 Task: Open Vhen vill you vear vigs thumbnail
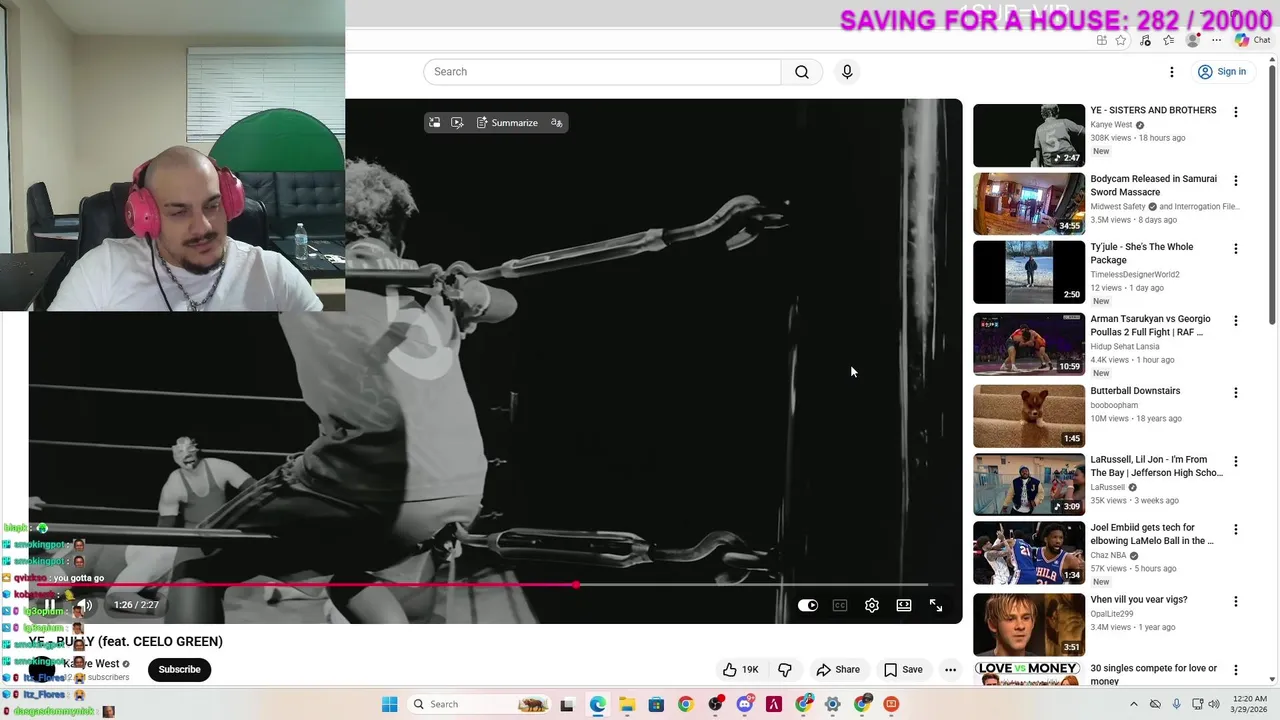click(1029, 625)
